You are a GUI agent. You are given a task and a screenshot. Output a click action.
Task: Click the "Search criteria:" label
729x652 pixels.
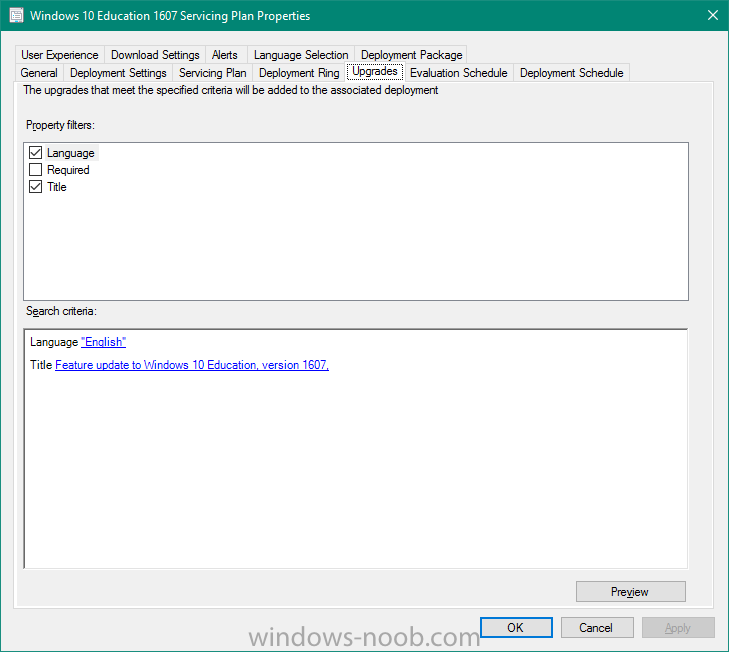(x=61, y=311)
